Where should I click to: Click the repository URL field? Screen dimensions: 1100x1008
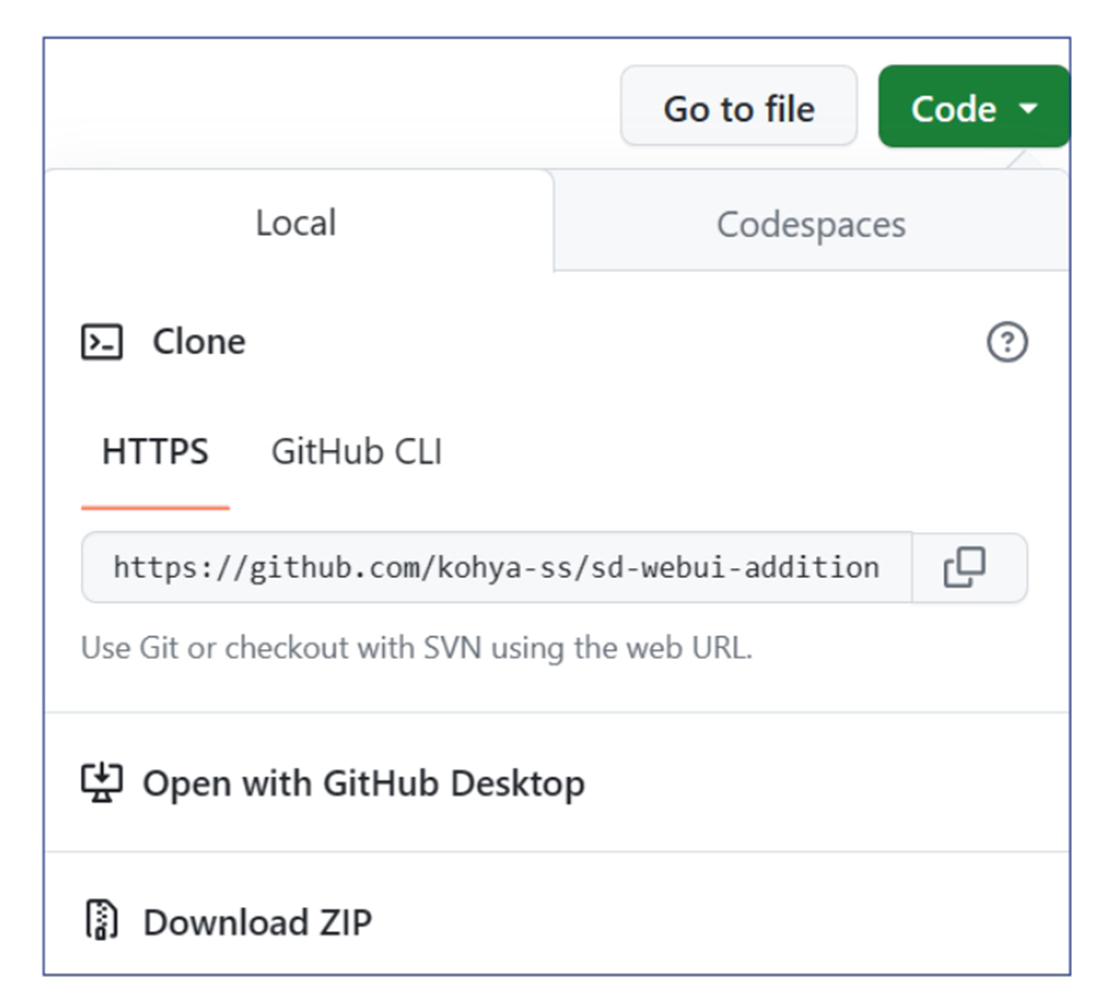[497, 567]
